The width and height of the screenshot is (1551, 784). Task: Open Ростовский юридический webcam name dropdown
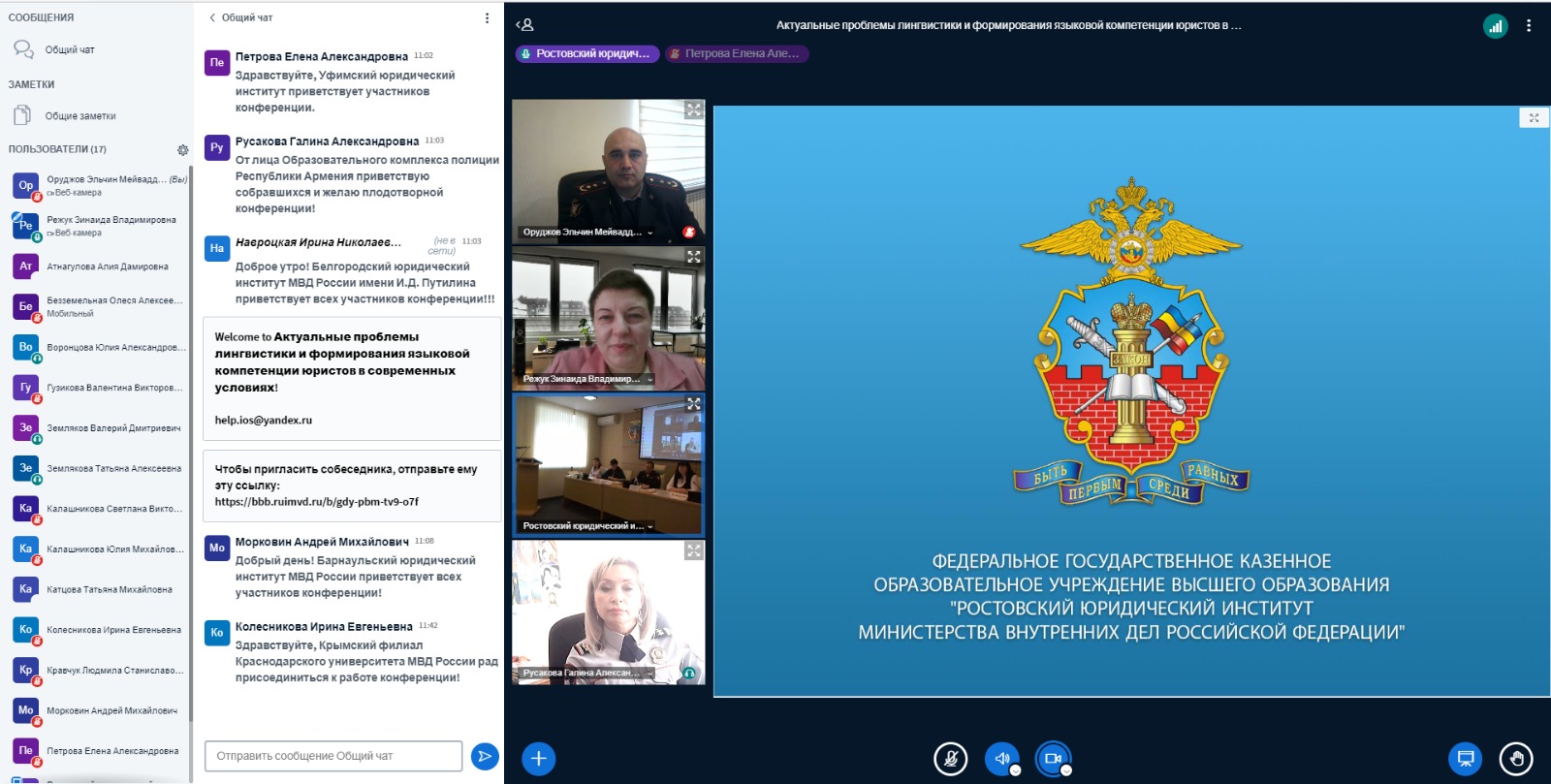587,526
